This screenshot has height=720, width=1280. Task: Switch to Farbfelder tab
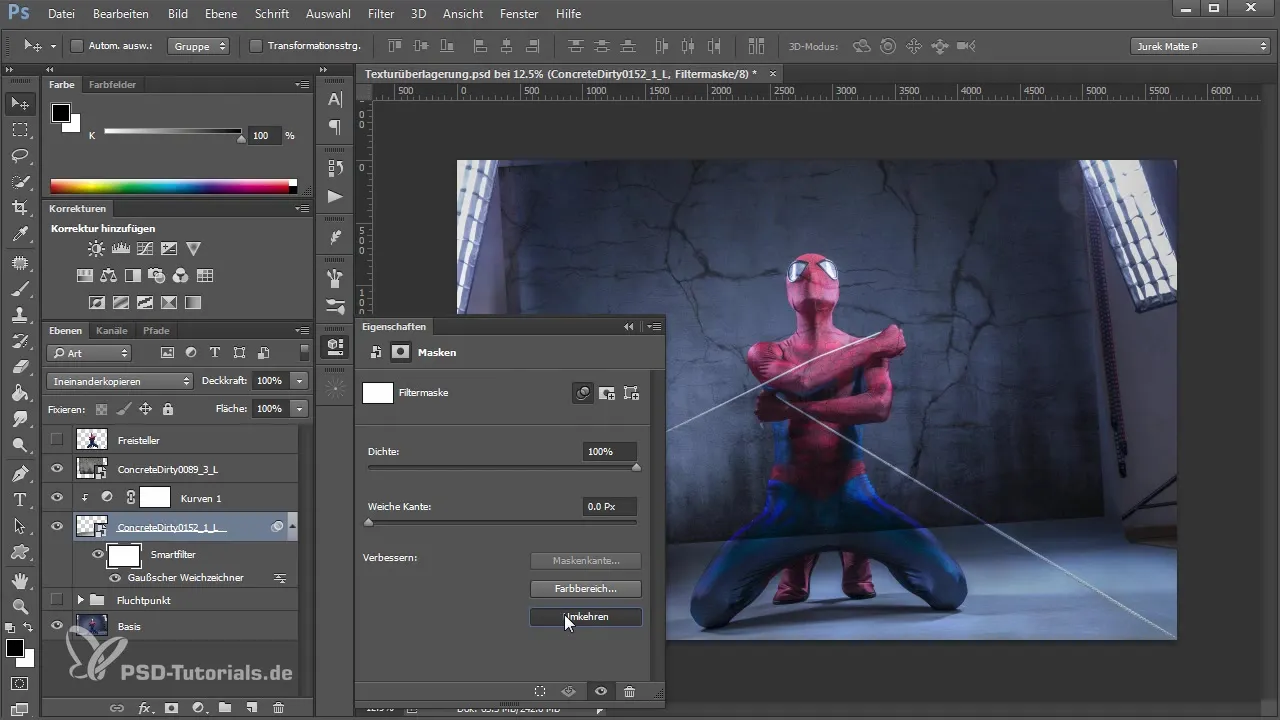pos(113,84)
